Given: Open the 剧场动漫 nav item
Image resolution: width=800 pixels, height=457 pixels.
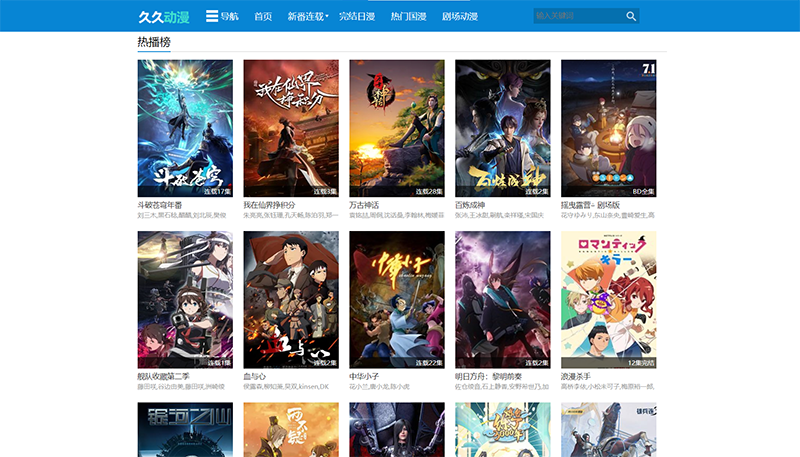Looking at the screenshot, I should (x=460, y=16).
